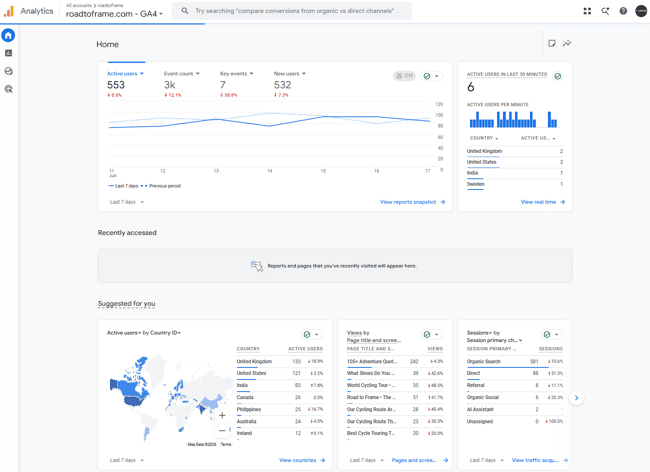Click Australia row in country table
The image size is (650, 472).
pos(280,421)
